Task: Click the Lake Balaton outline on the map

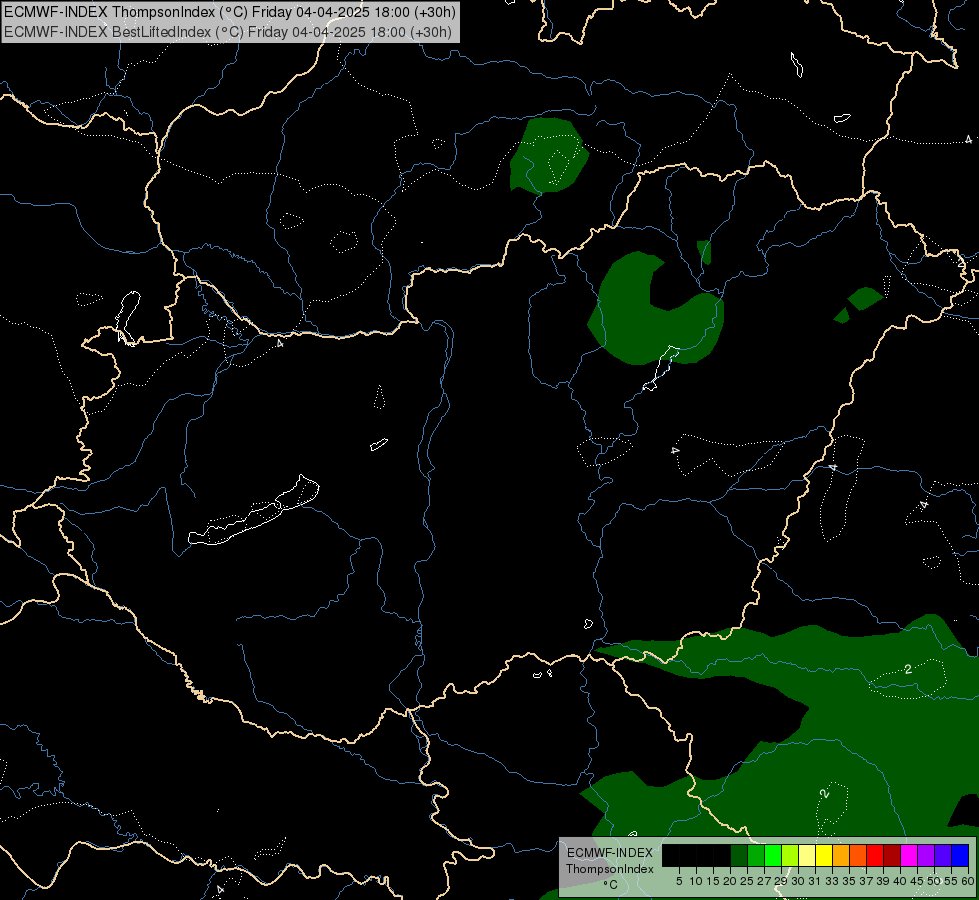Action: (253, 513)
